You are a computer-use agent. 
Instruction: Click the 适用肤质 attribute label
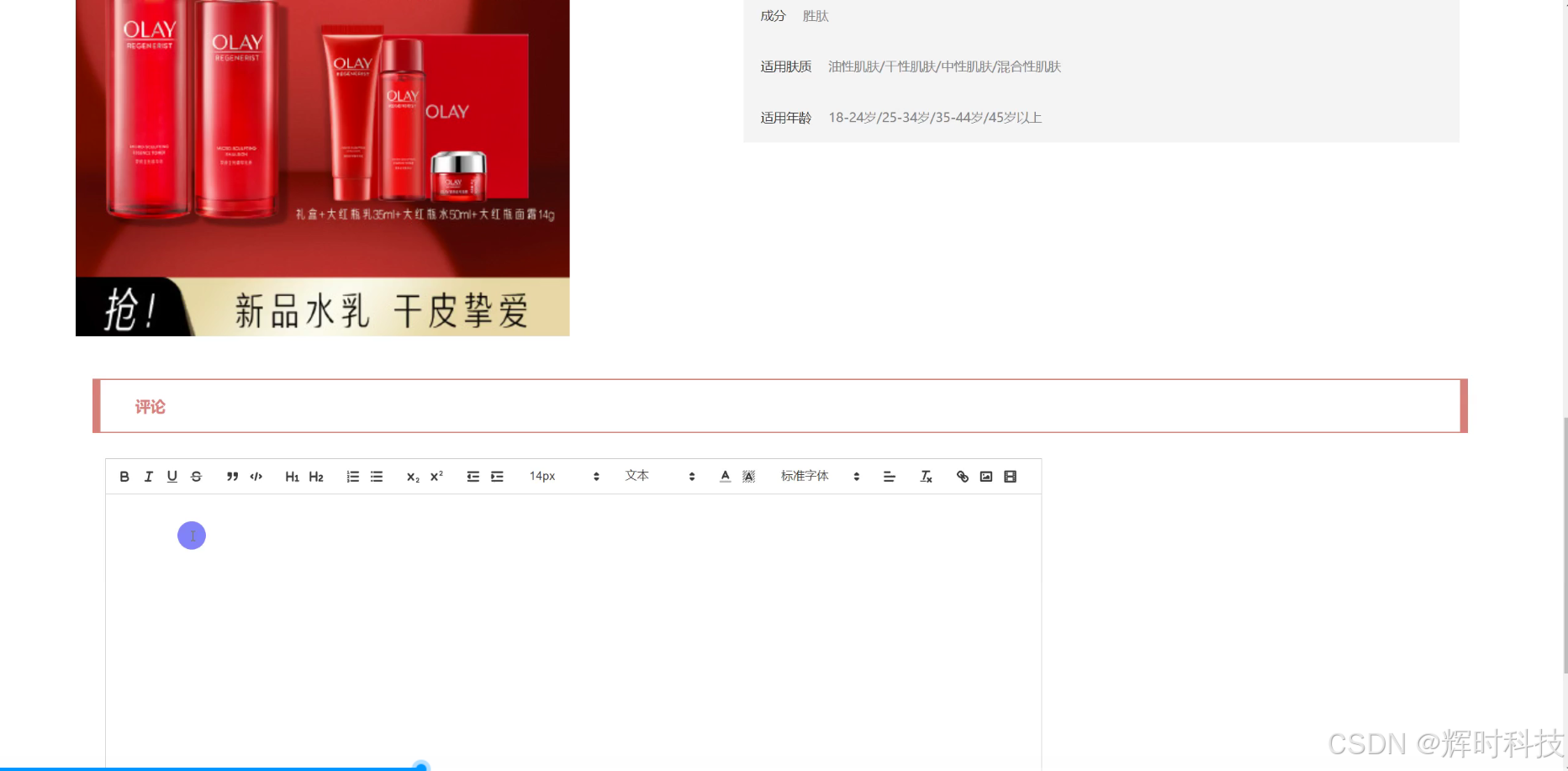(x=786, y=66)
